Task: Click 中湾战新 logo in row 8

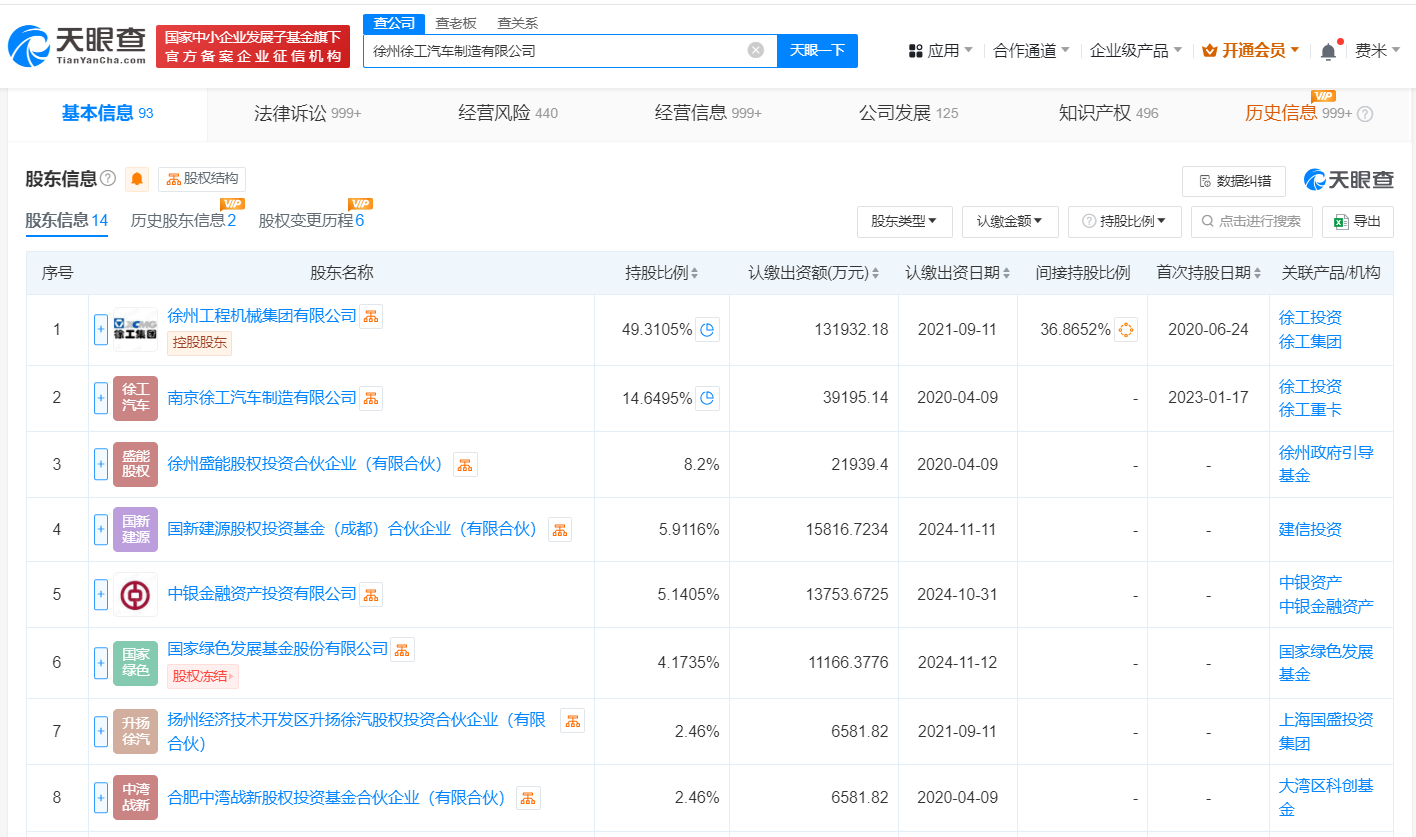Action: coord(135,798)
